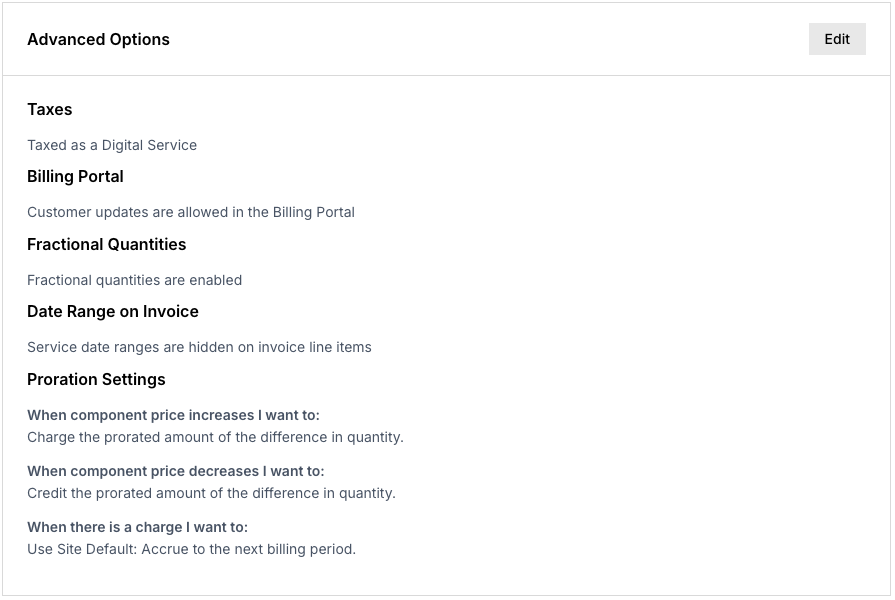The image size is (895, 600).
Task: Click the component price increases label
Action: click(x=174, y=415)
